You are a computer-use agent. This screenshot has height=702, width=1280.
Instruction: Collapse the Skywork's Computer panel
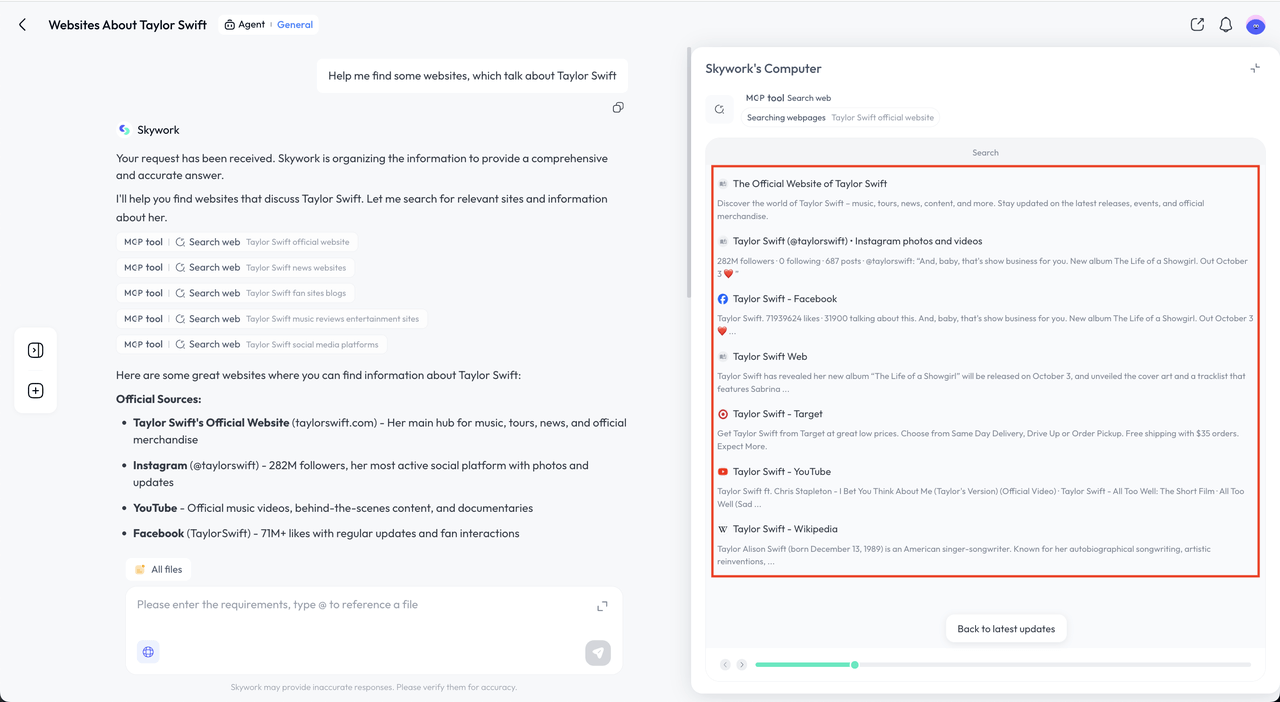[x=1254, y=69]
